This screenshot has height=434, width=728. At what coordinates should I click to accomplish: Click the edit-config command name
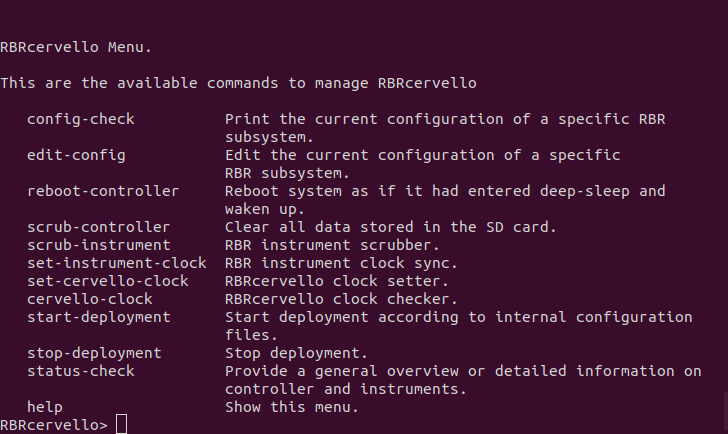tap(76, 155)
